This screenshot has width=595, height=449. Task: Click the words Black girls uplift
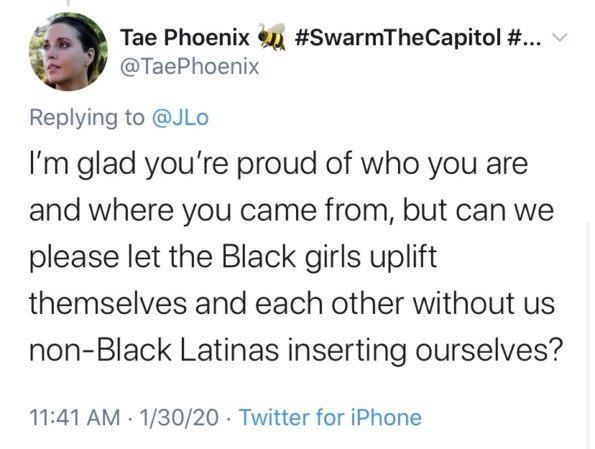(x=329, y=258)
